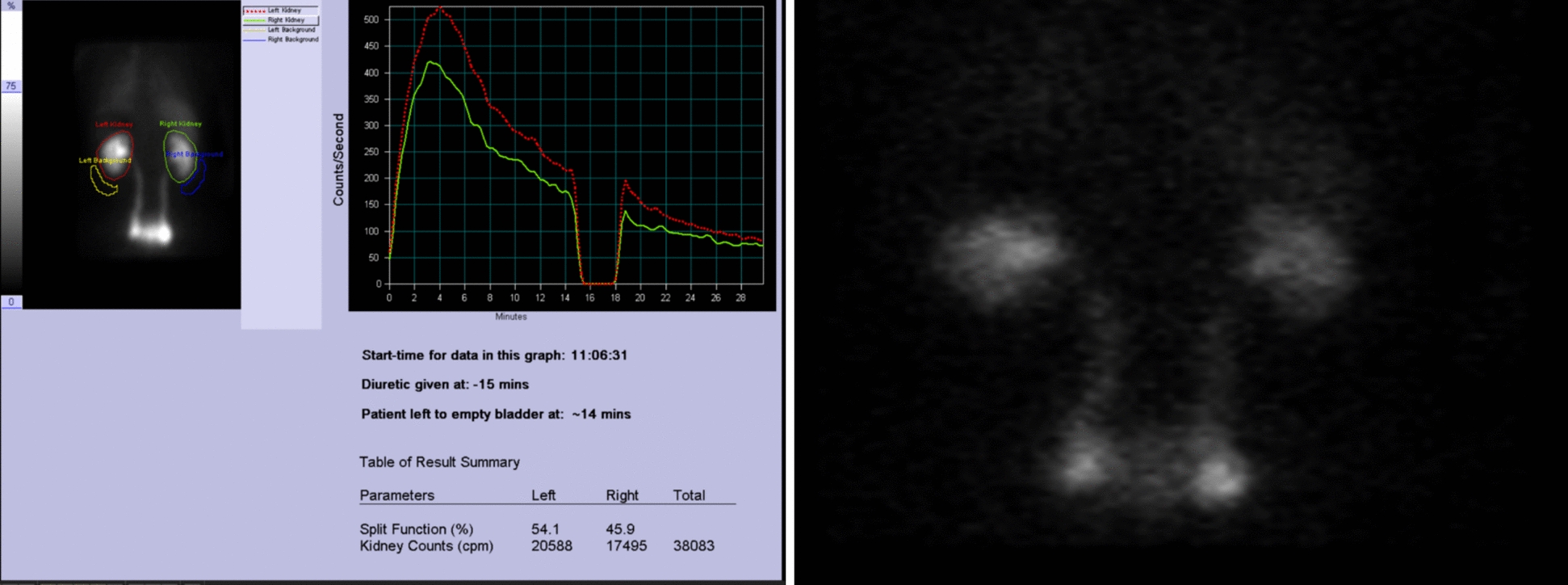
Task: Click the grayscale intensity window bar
Action: click(x=11, y=194)
